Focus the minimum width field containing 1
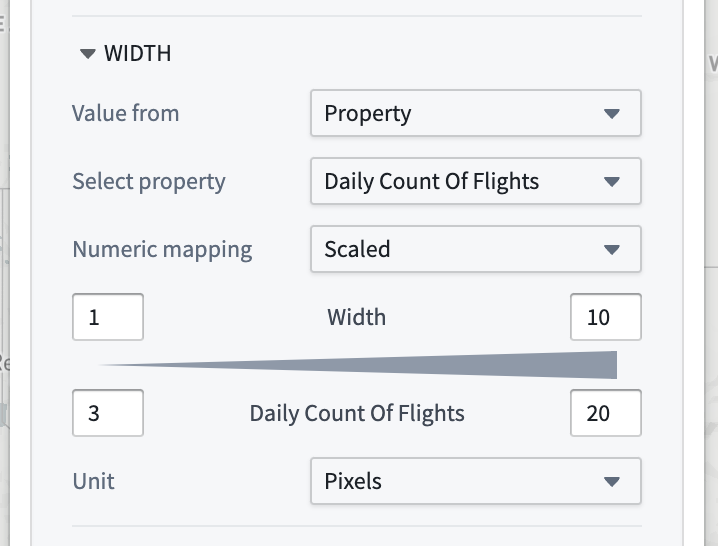Screen dimensions: 718x546 coord(108,317)
